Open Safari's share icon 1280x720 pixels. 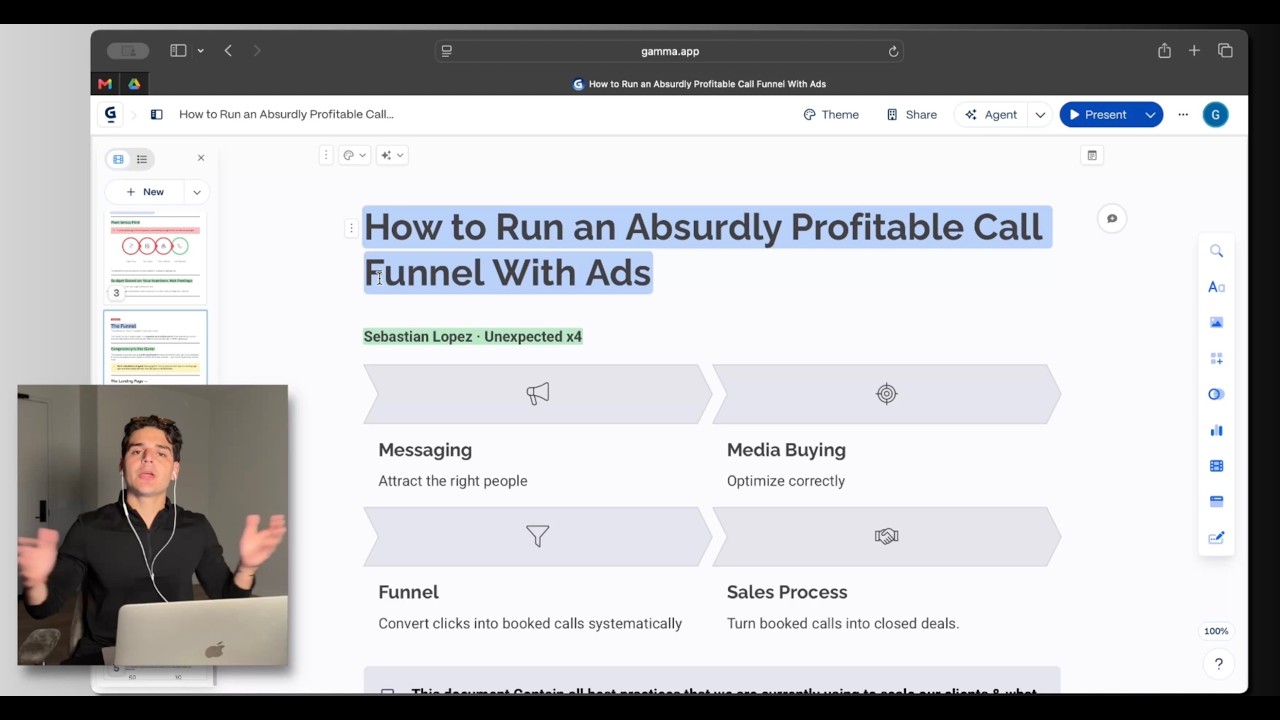pyautogui.click(x=1164, y=51)
